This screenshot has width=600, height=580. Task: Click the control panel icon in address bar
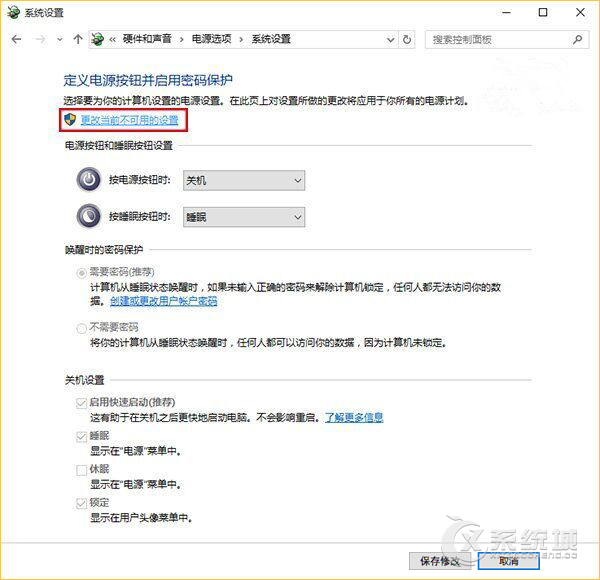click(x=98, y=39)
